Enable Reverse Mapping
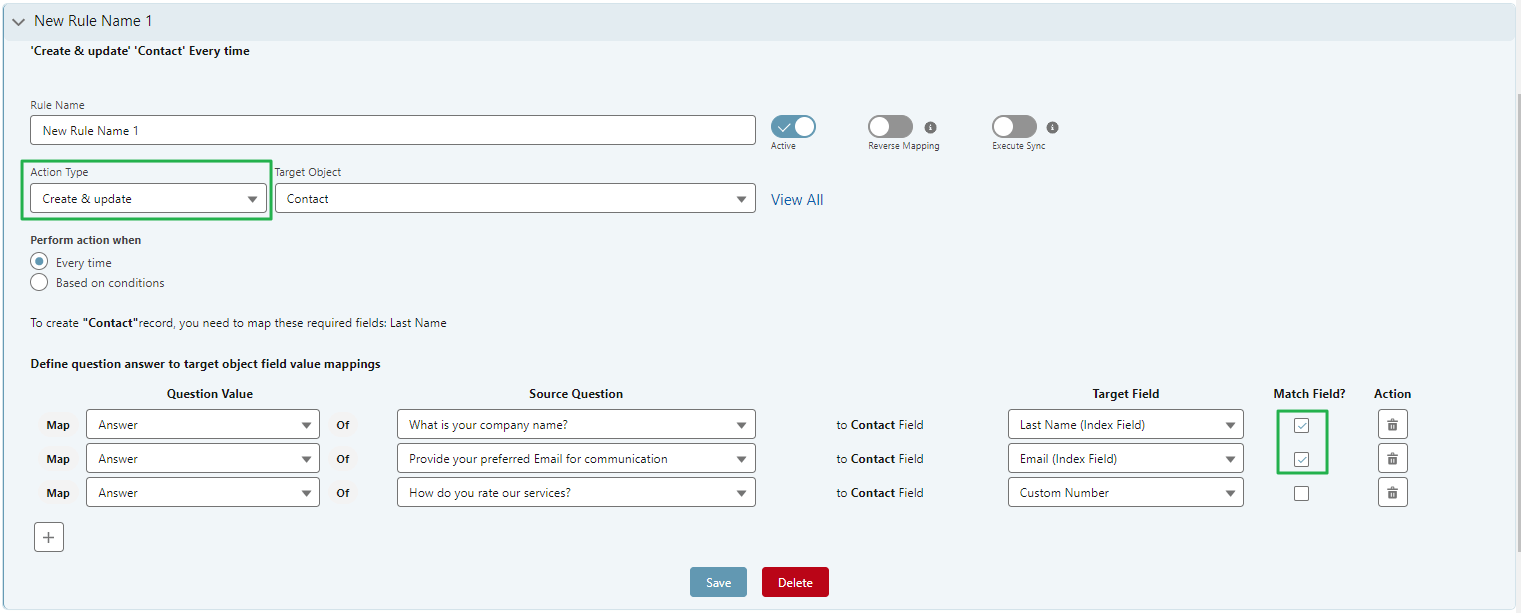 (890, 126)
